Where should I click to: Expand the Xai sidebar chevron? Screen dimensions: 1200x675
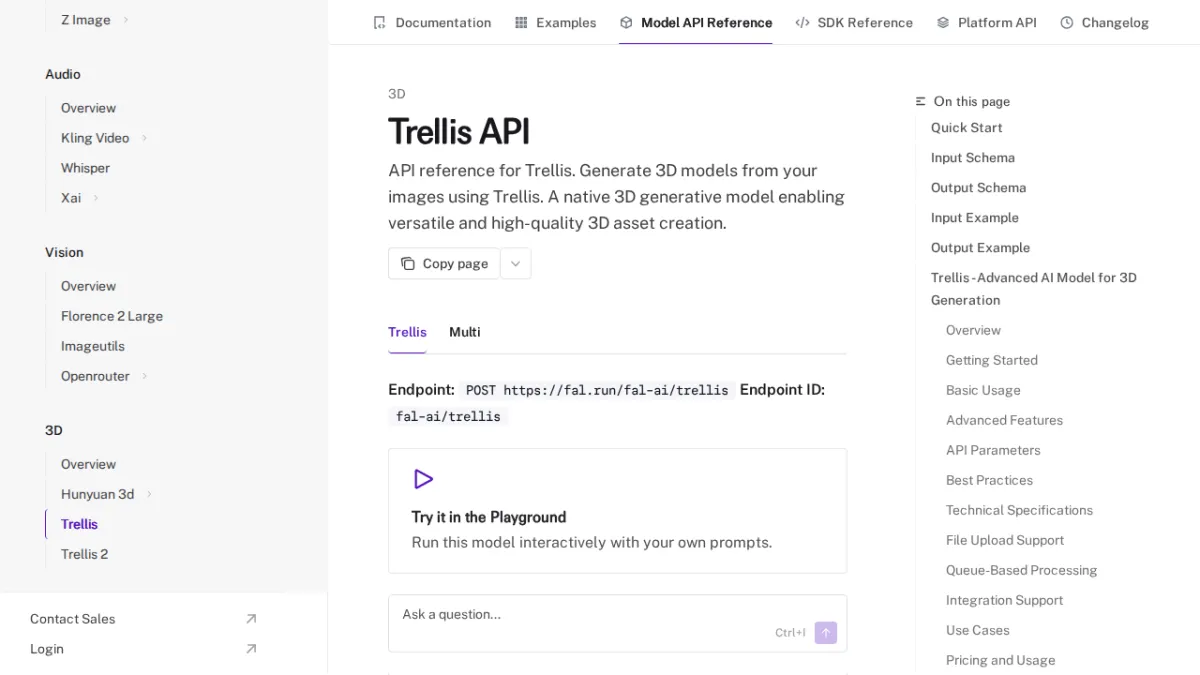click(x=96, y=198)
